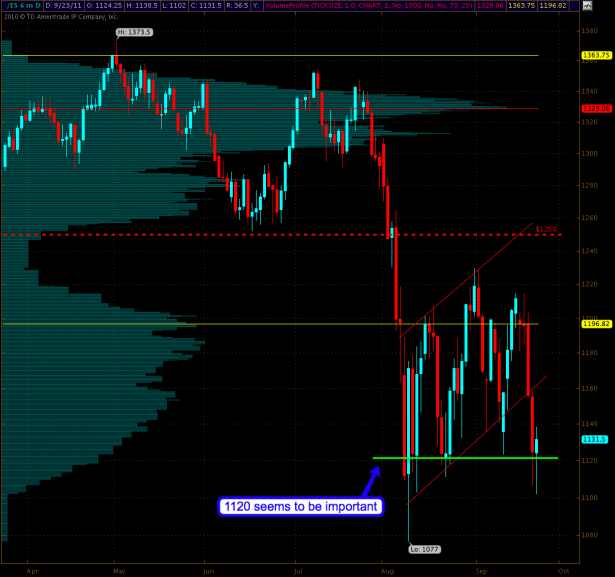
Task: Click the 1160 price axis label
Action: click(x=590, y=388)
